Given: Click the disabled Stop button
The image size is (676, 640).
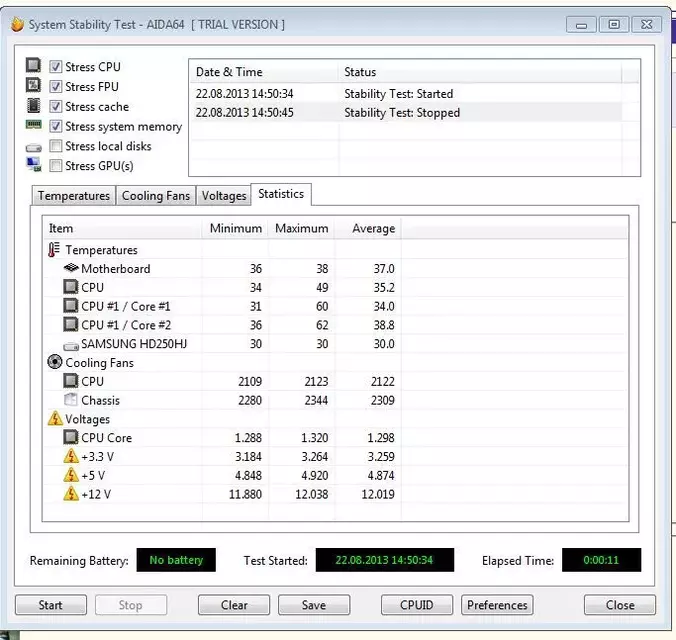Looking at the screenshot, I should tap(131, 605).
